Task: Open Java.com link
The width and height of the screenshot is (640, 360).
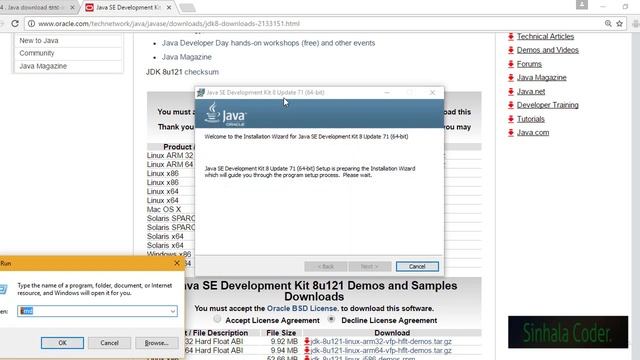Action: click(533, 132)
